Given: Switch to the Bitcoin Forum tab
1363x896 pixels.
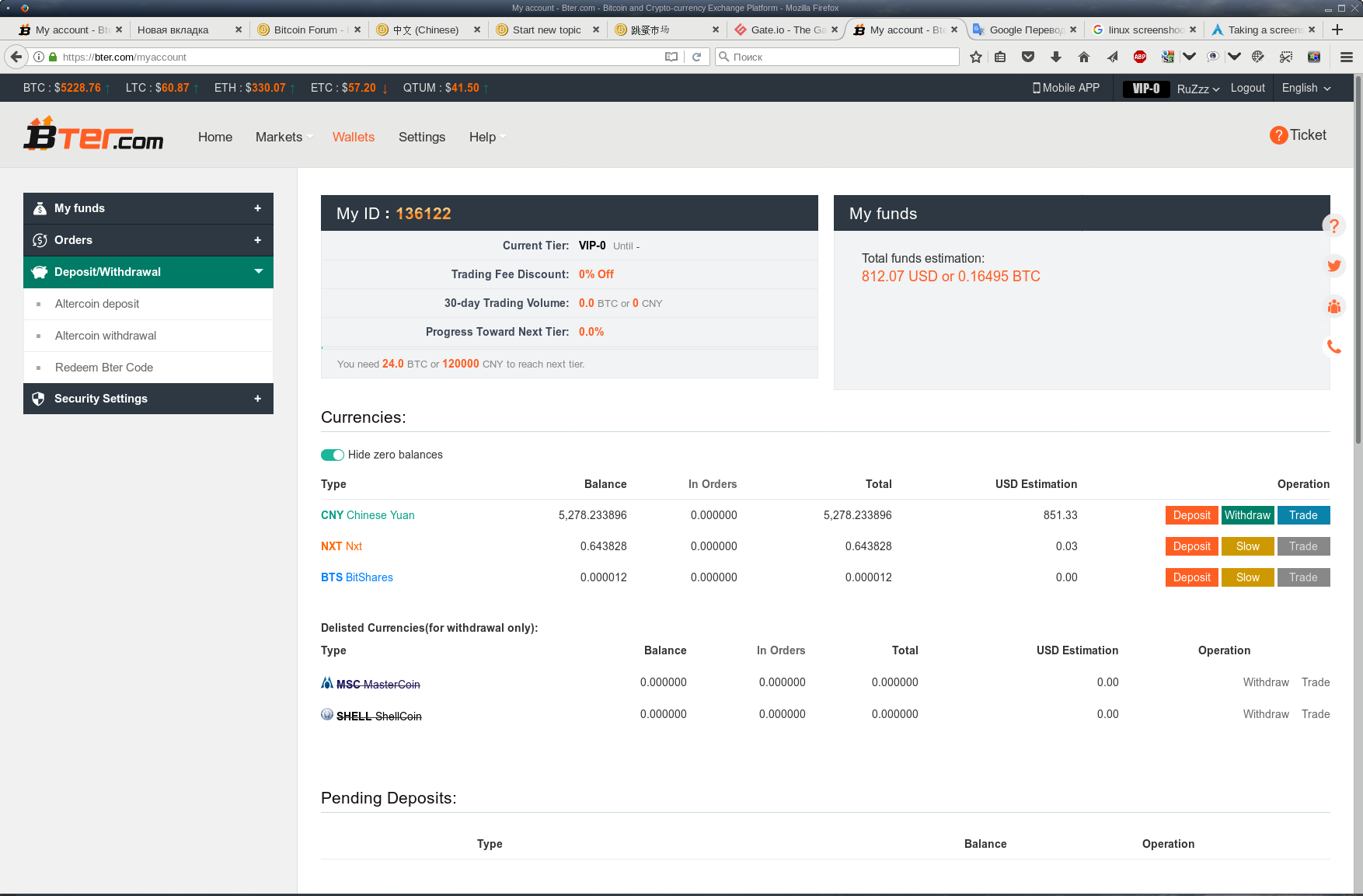Looking at the screenshot, I should click(309, 30).
